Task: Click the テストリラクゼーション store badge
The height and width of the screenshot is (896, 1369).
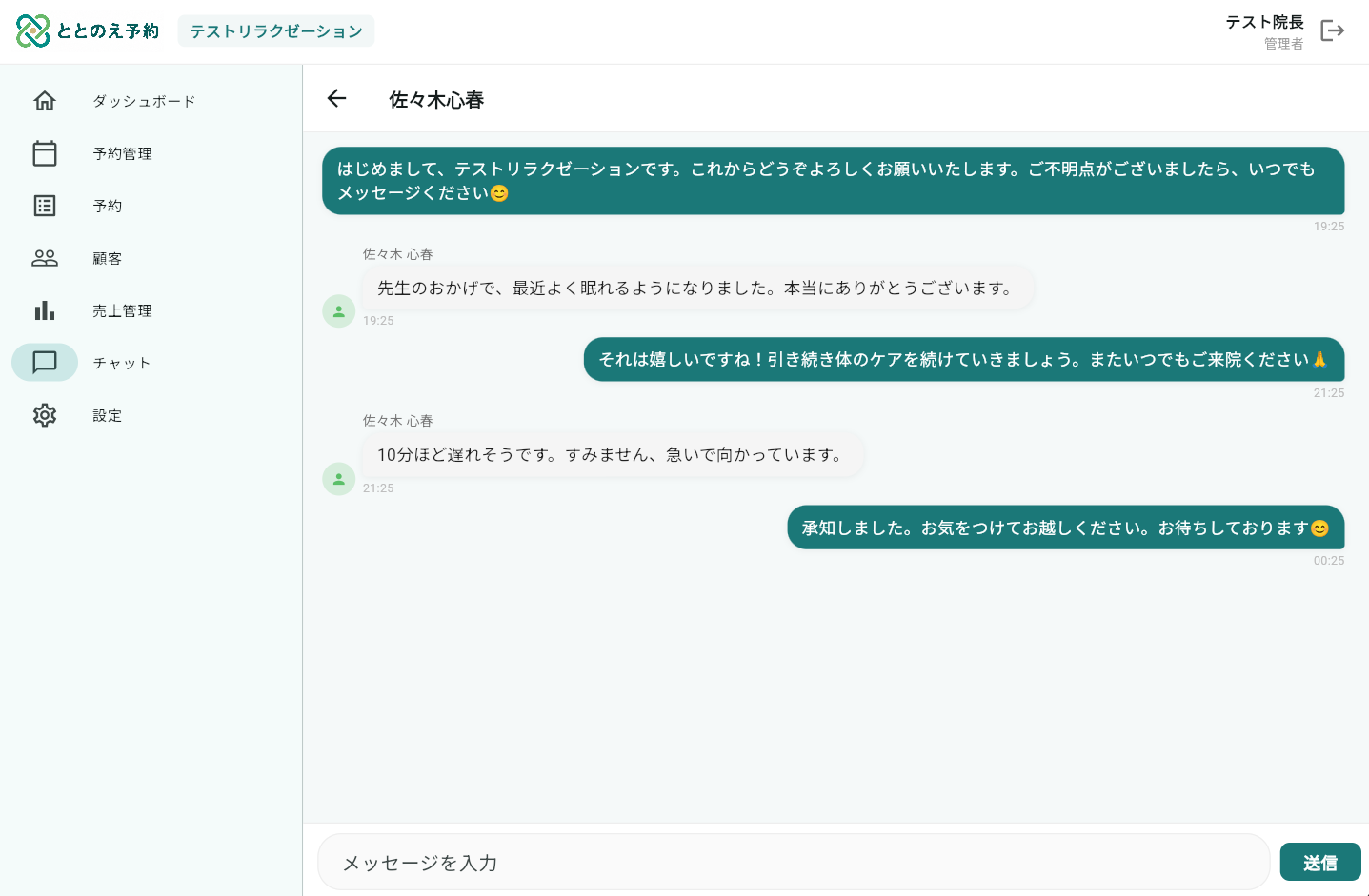Action: click(x=276, y=31)
